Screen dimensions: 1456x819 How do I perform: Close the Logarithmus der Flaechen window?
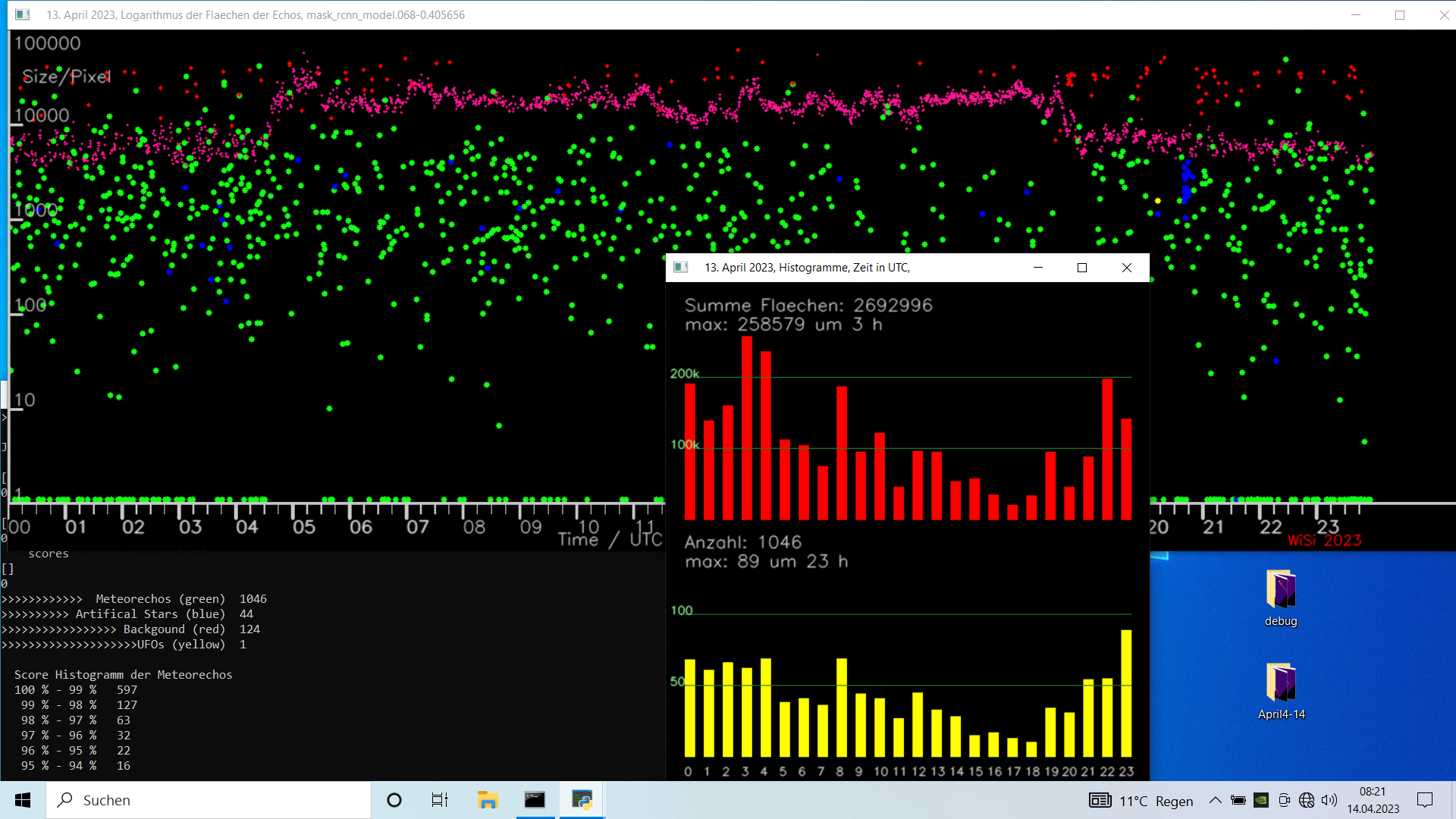[1444, 14]
